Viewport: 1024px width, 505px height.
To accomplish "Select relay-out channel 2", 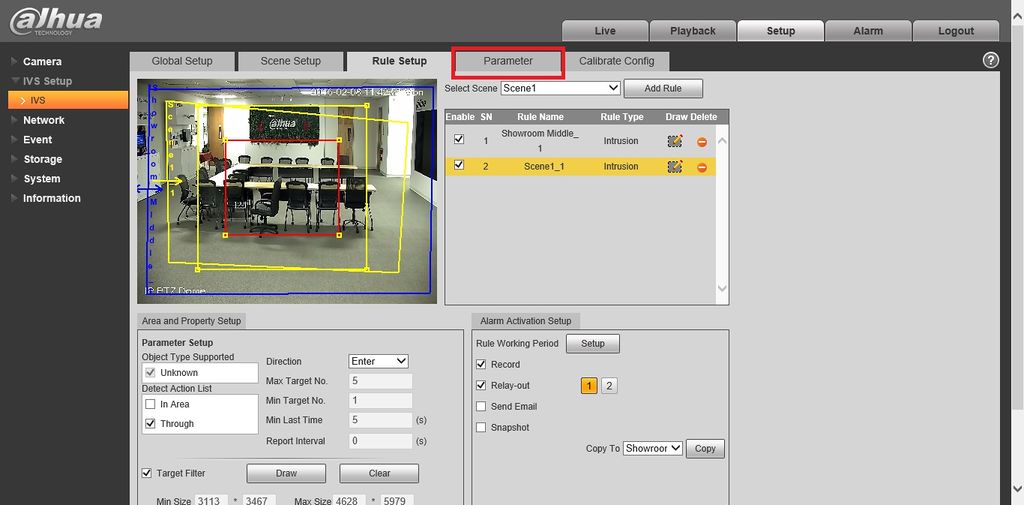I will [609, 386].
